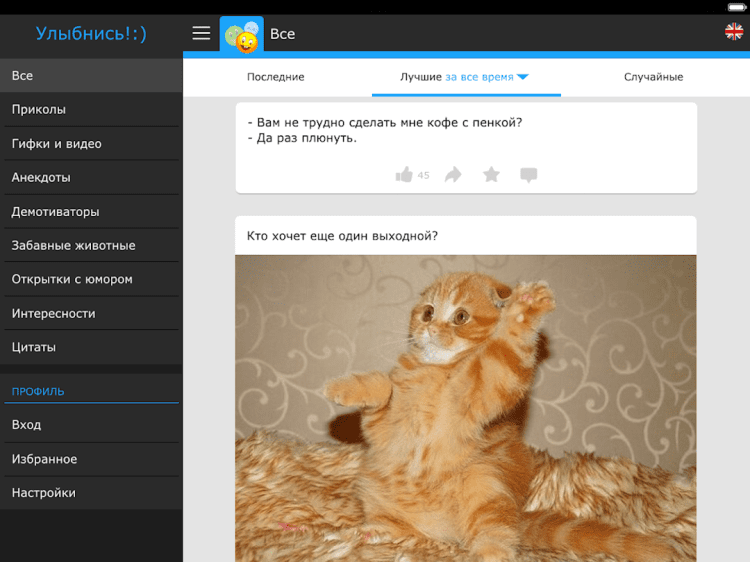Screen dimensions: 750x562
Task: Switch language via the UK flag icon
Action: [x=734, y=32]
